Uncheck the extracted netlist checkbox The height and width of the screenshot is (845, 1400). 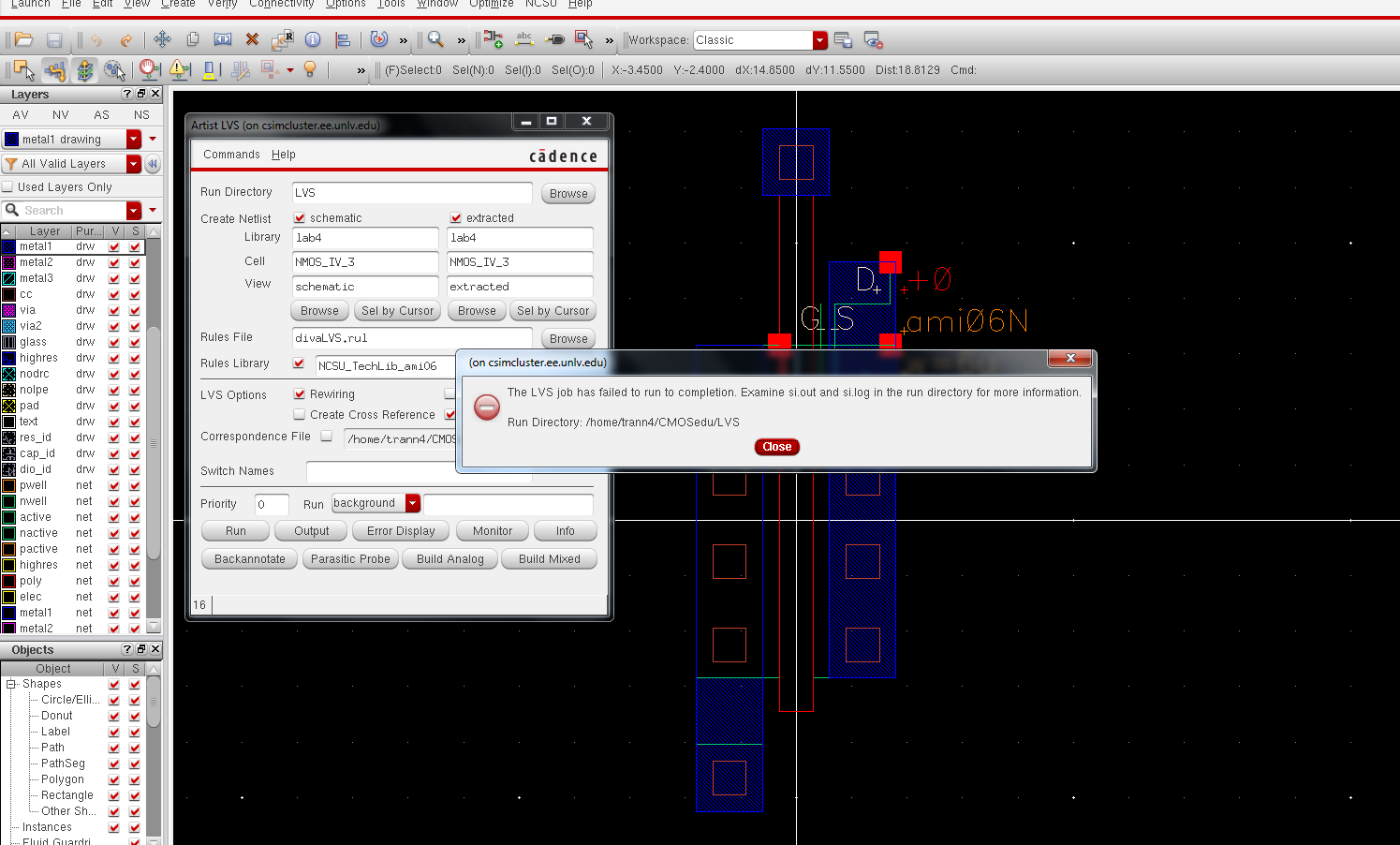click(456, 218)
